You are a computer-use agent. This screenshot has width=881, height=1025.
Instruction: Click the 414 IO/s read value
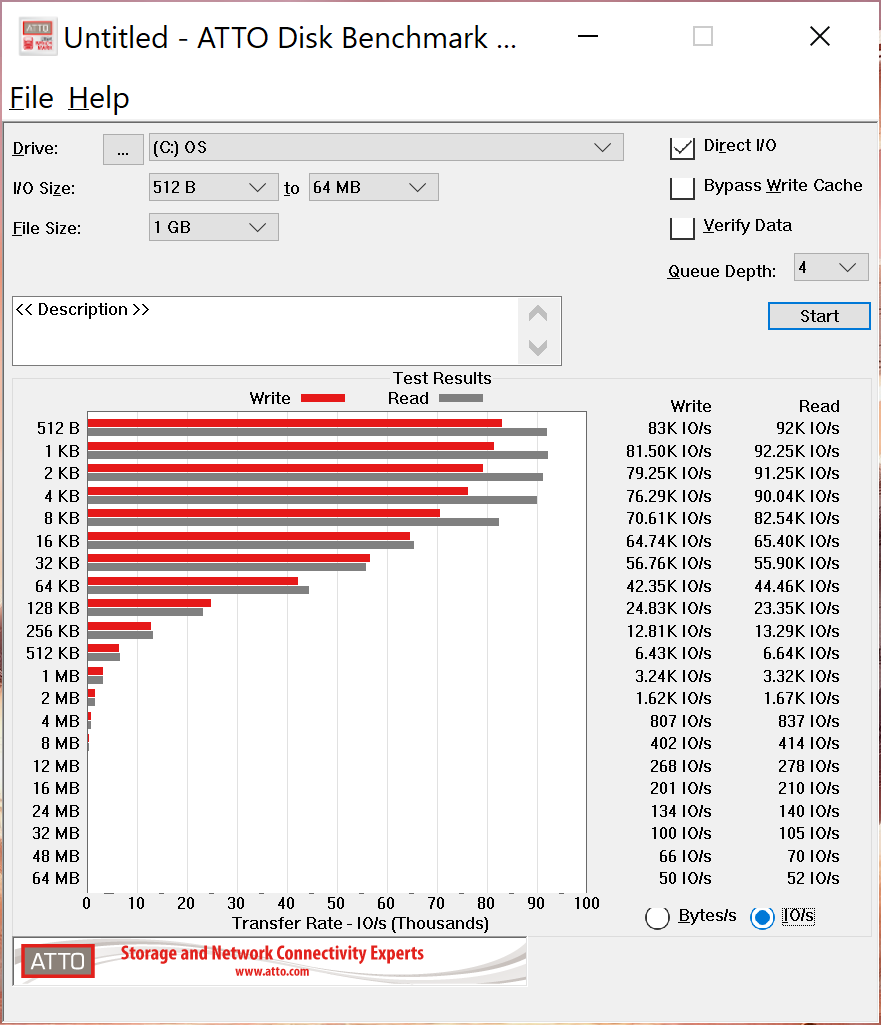coord(808,744)
